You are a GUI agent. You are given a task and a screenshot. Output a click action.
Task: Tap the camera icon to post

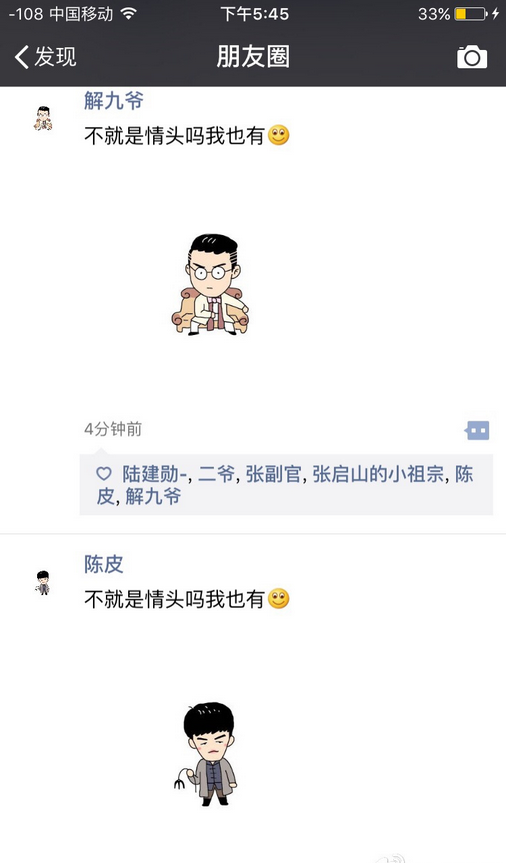coord(471,57)
